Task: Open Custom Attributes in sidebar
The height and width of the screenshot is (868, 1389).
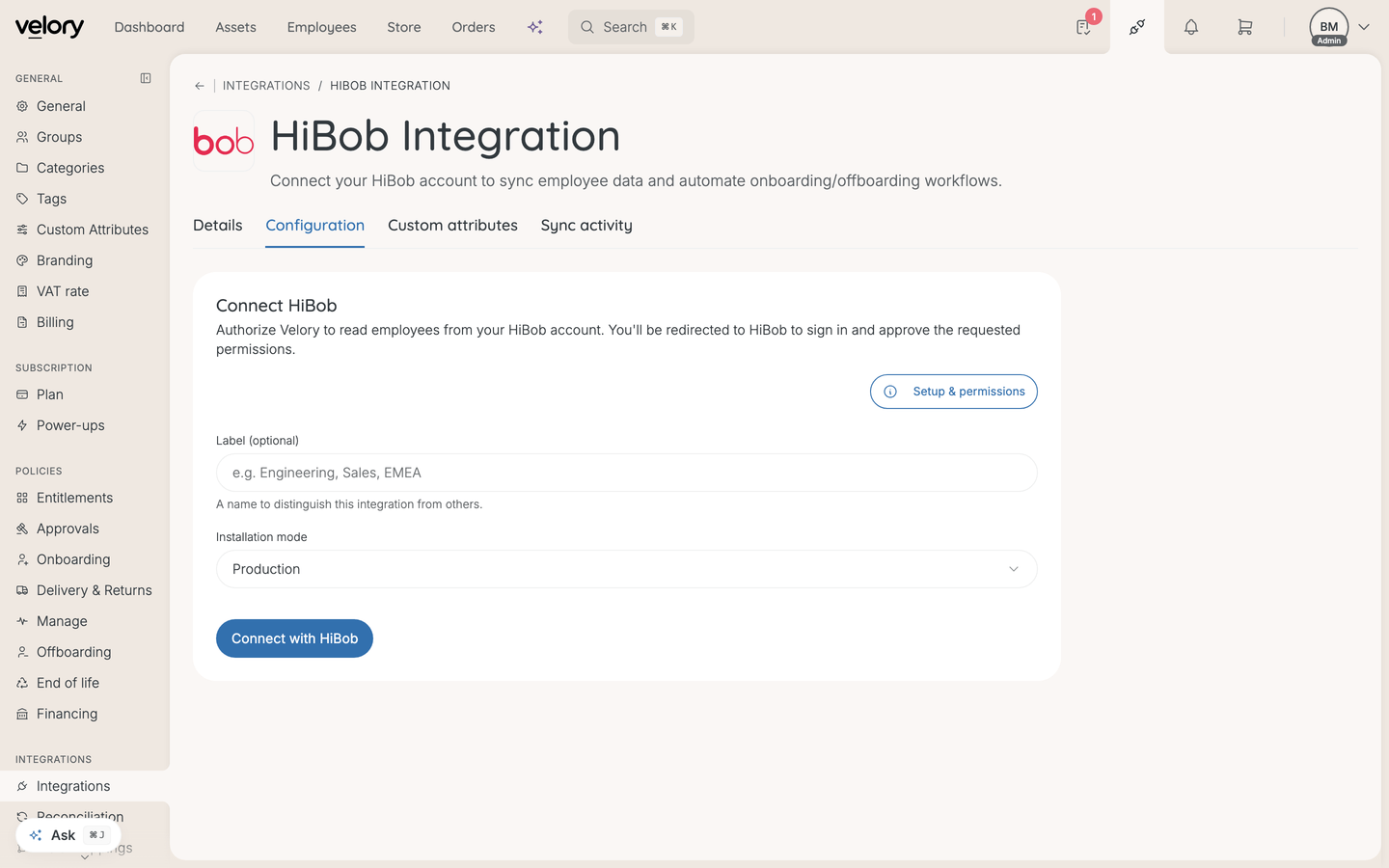Action: (x=93, y=230)
